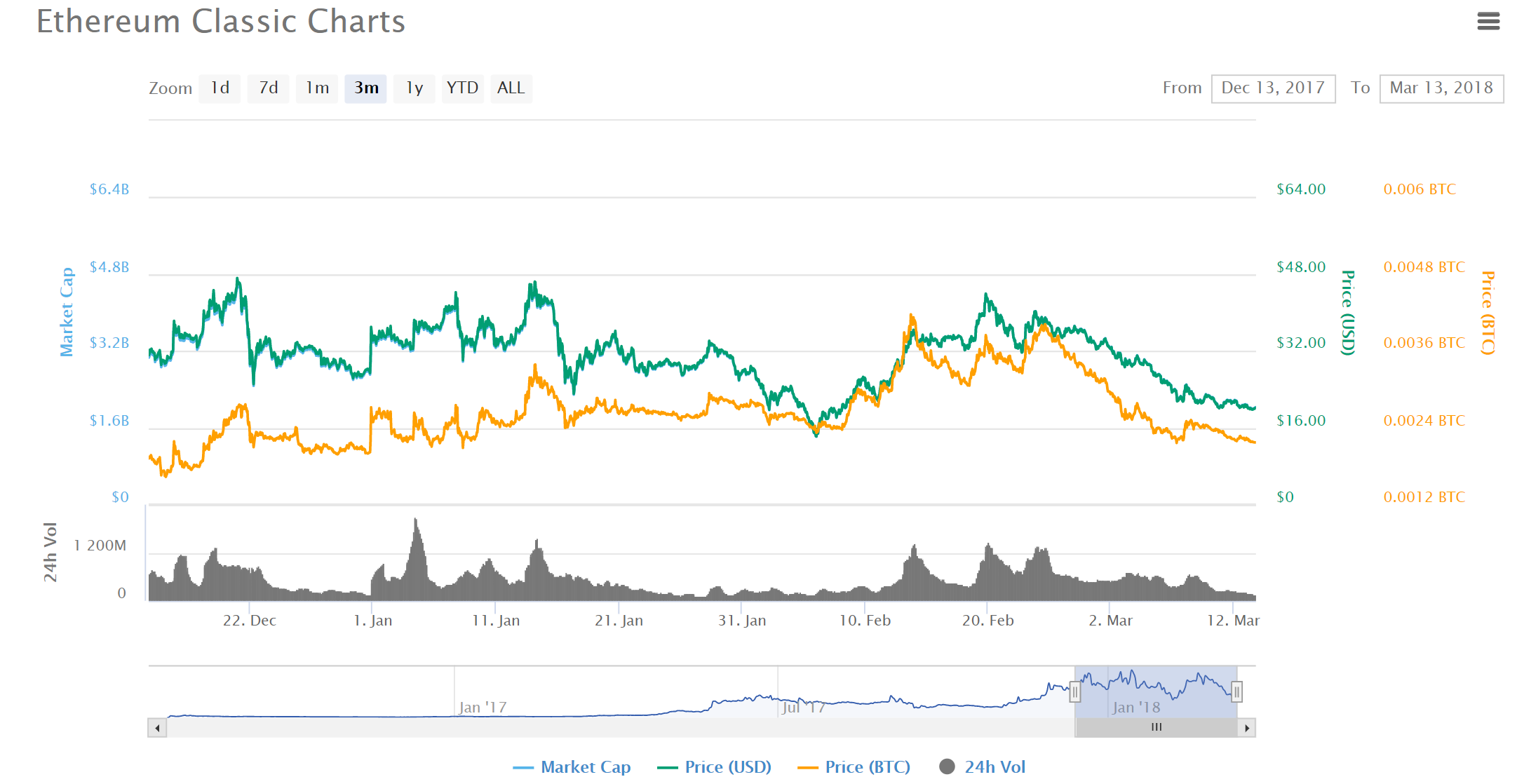Click the '31. Jan' date axis label
This screenshot has width=1524, height=784.
742,621
